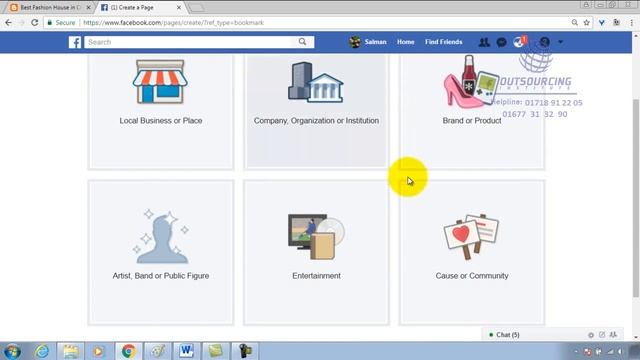
Task: Click the Facebook logo icon
Action: tap(75, 42)
